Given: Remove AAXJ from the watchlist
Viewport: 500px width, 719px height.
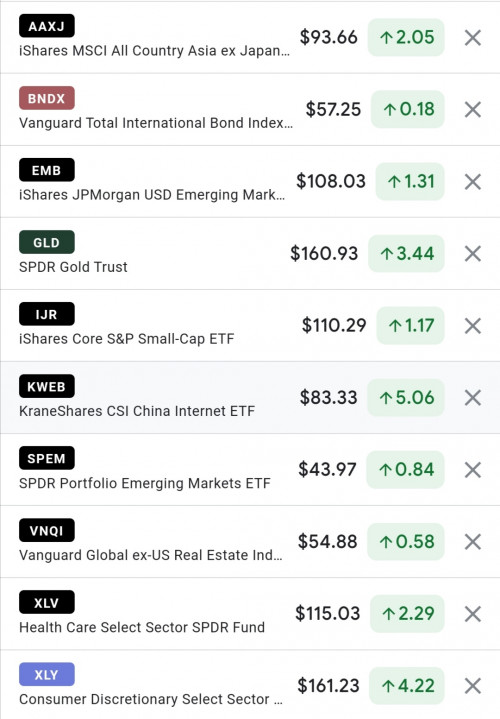Looking at the screenshot, I should (x=472, y=38).
